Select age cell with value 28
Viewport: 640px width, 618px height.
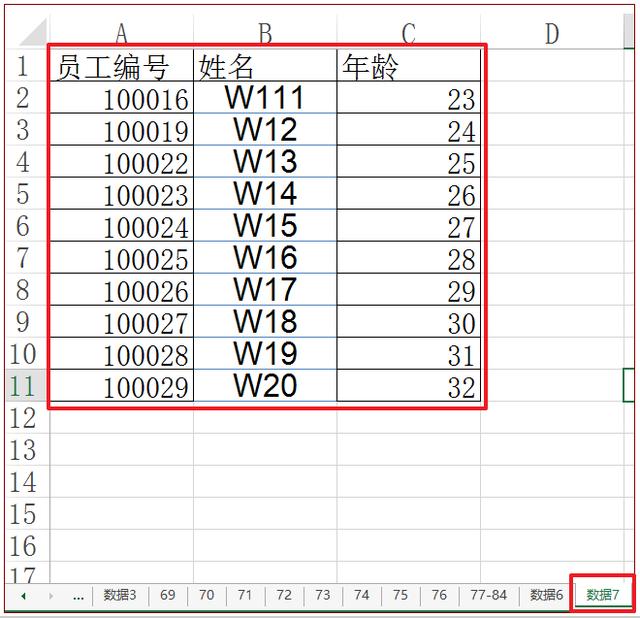point(409,258)
